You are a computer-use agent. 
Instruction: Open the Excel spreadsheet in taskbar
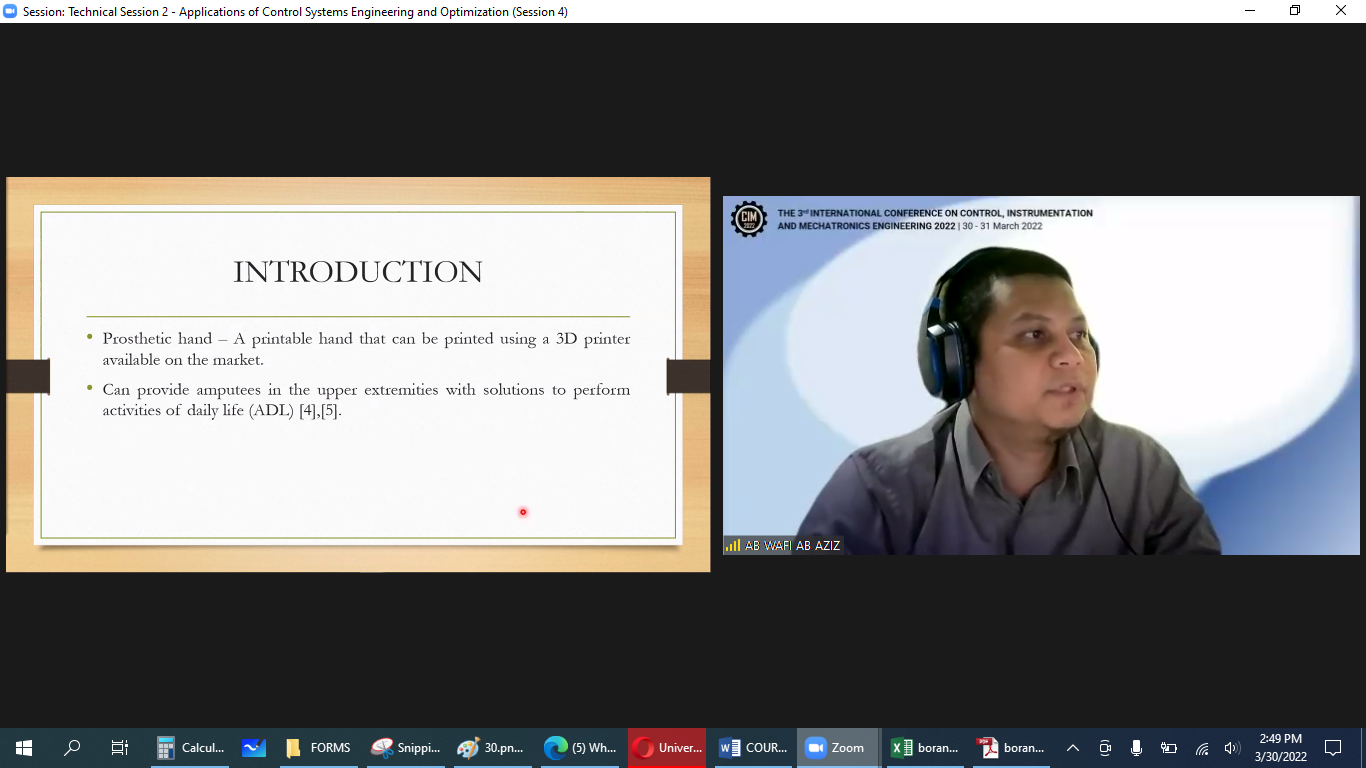pyautogui.click(x=925, y=748)
